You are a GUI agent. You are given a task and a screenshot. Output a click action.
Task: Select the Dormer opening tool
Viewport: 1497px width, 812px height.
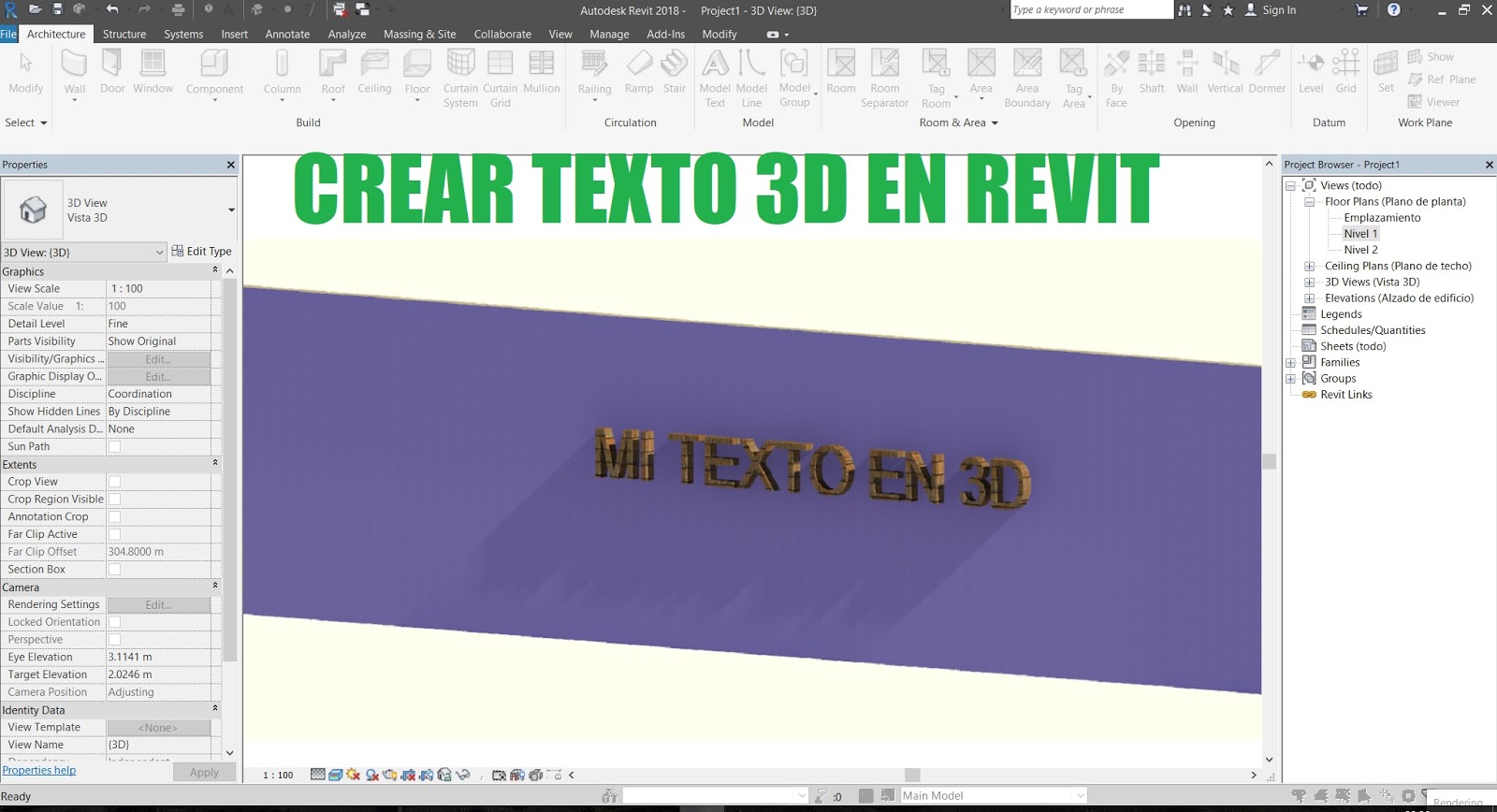(1267, 72)
